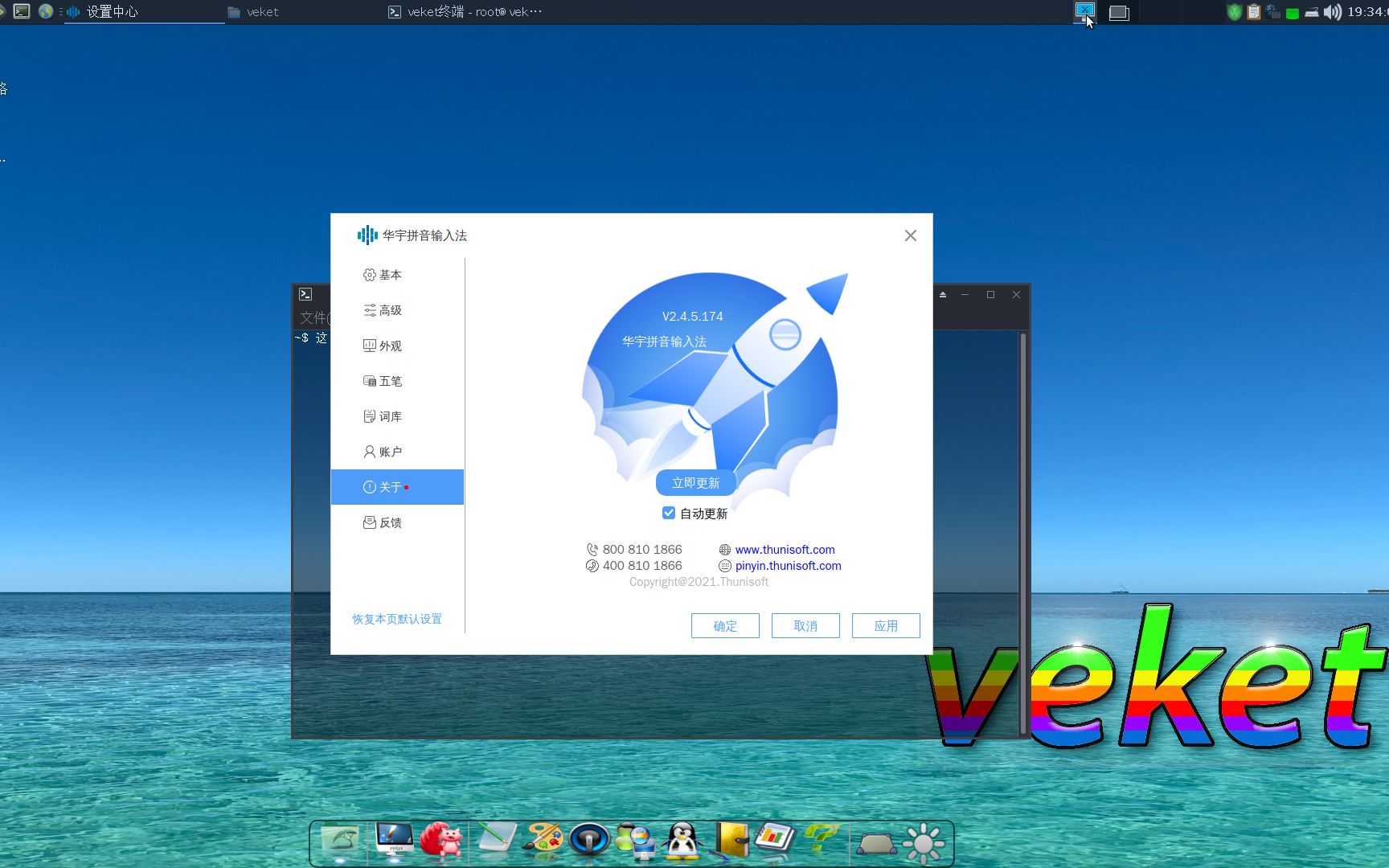Open the www.thunisoft.com link

785,550
